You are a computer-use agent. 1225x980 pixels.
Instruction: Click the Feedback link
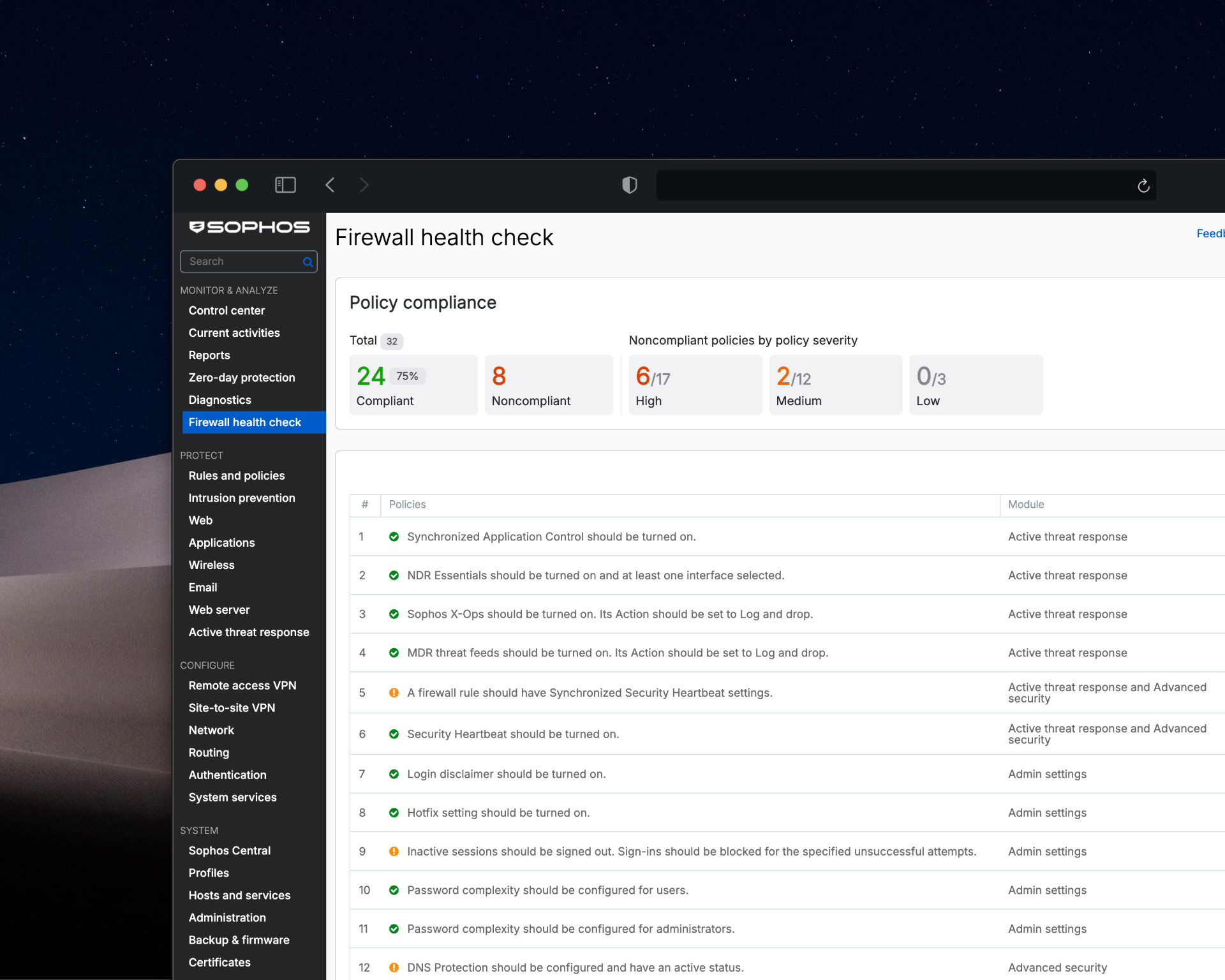coord(1210,234)
